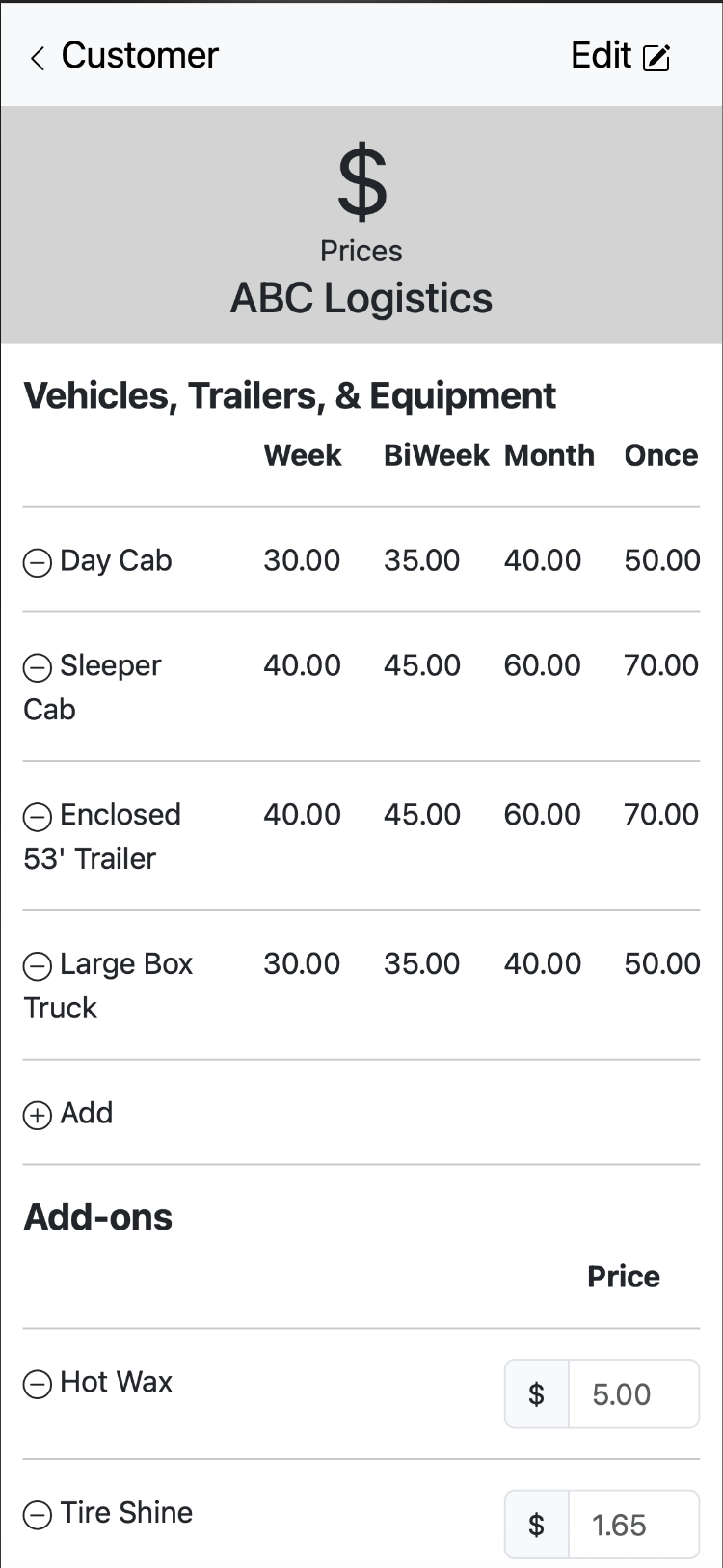Click the Tire Shine price input field
The height and width of the screenshot is (1568, 723).
point(632,1525)
